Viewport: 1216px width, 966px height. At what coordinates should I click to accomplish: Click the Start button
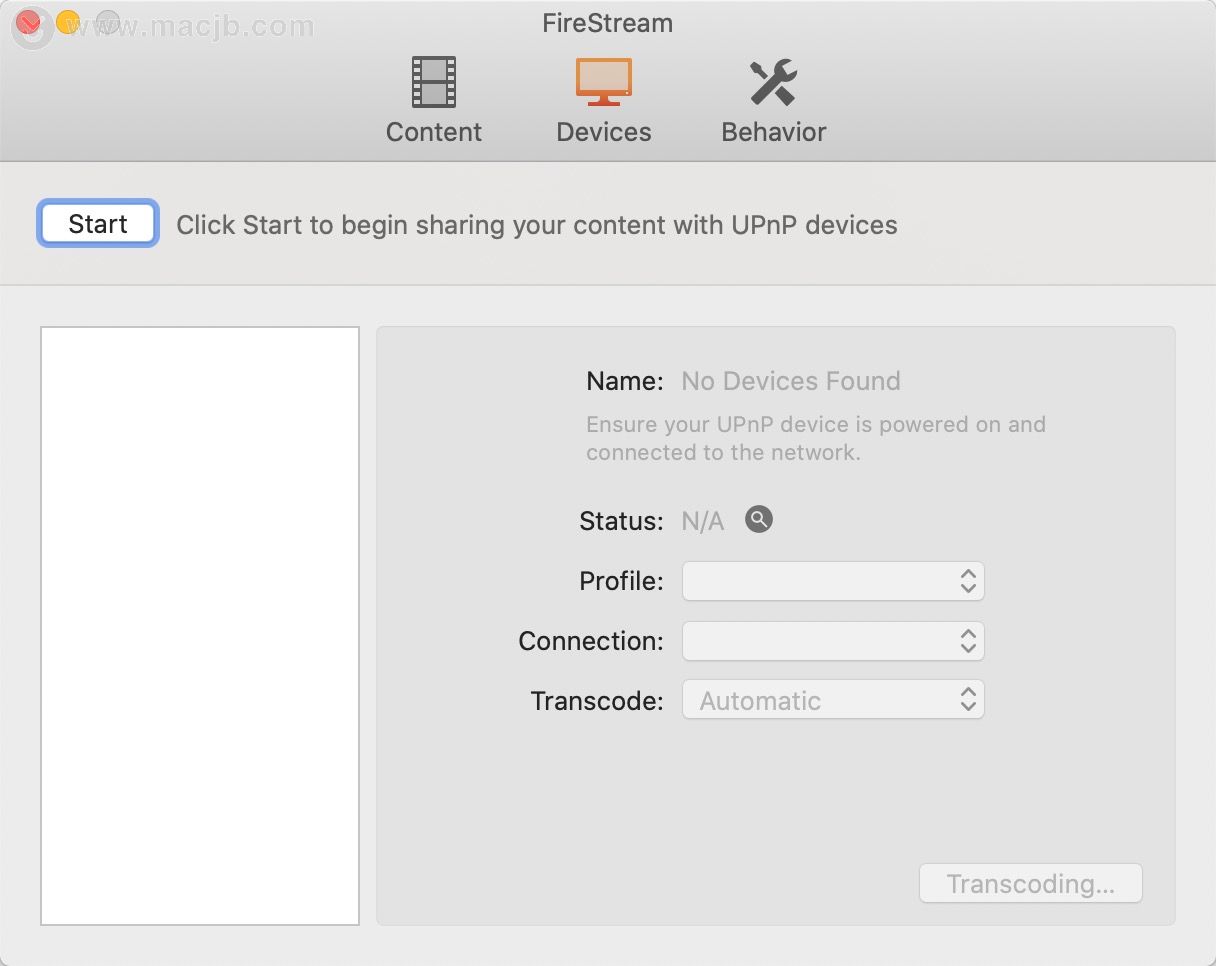coord(98,224)
